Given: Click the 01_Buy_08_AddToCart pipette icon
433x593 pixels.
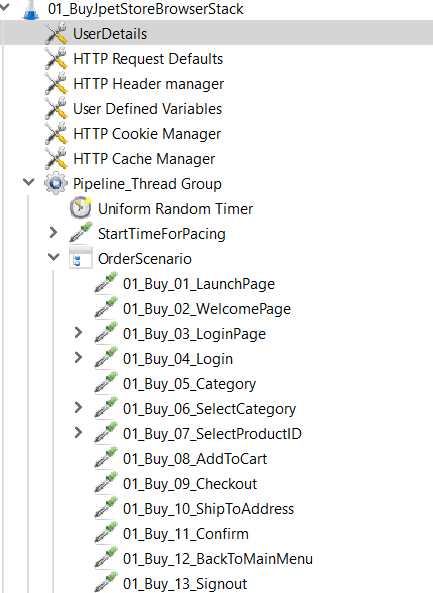Looking at the screenshot, I should click(x=106, y=458).
